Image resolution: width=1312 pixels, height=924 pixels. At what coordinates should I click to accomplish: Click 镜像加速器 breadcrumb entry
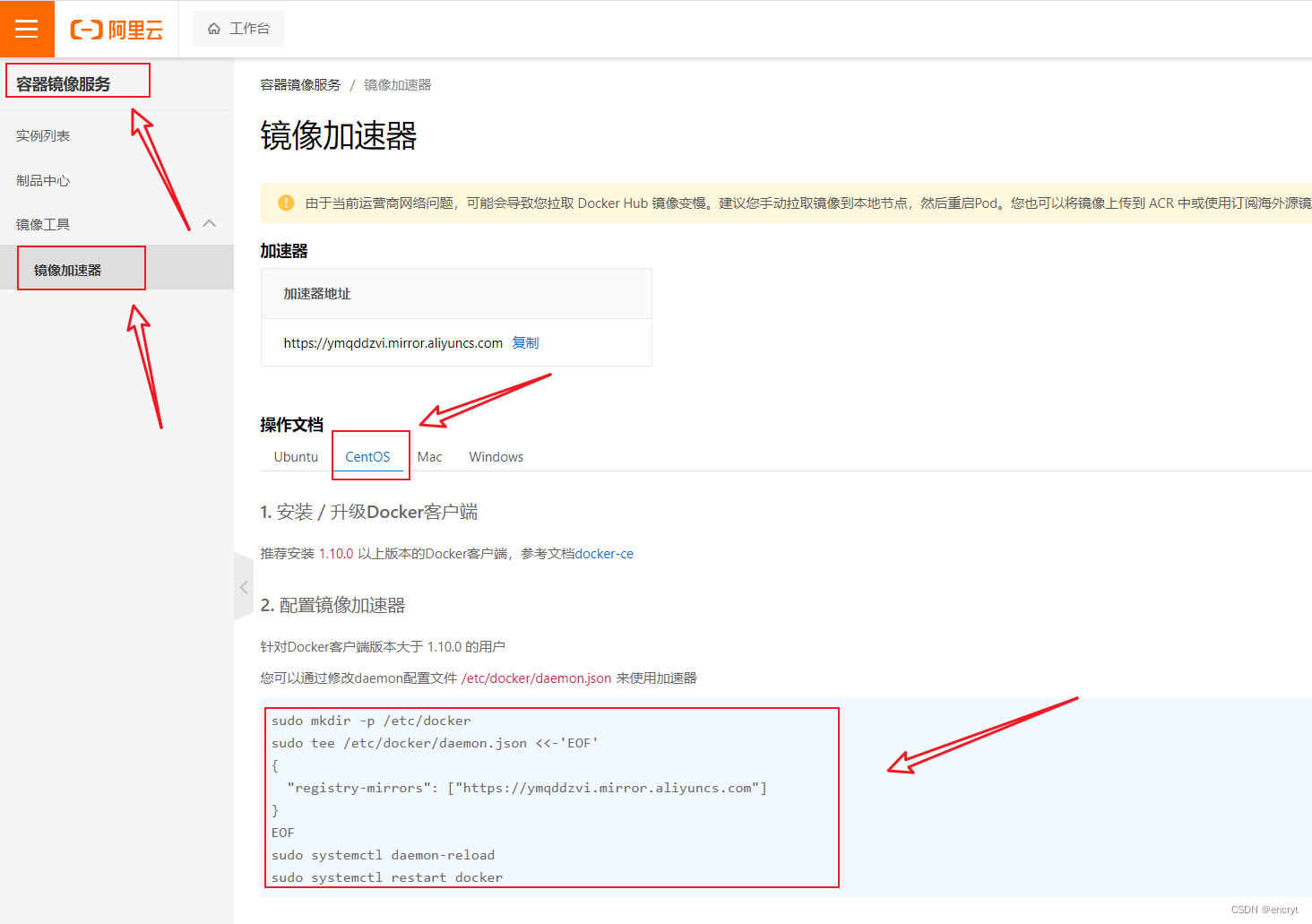[398, 84]
